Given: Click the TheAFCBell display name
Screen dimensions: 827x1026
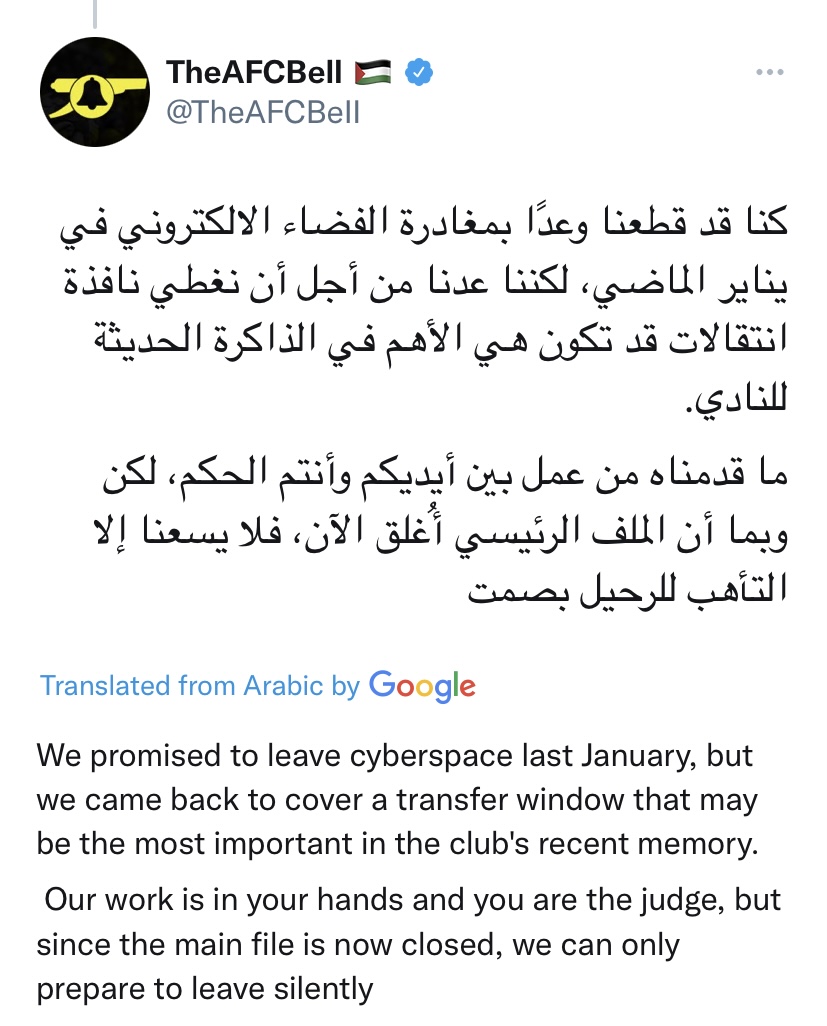Looking at the screenshot, I should pos(255,72).
